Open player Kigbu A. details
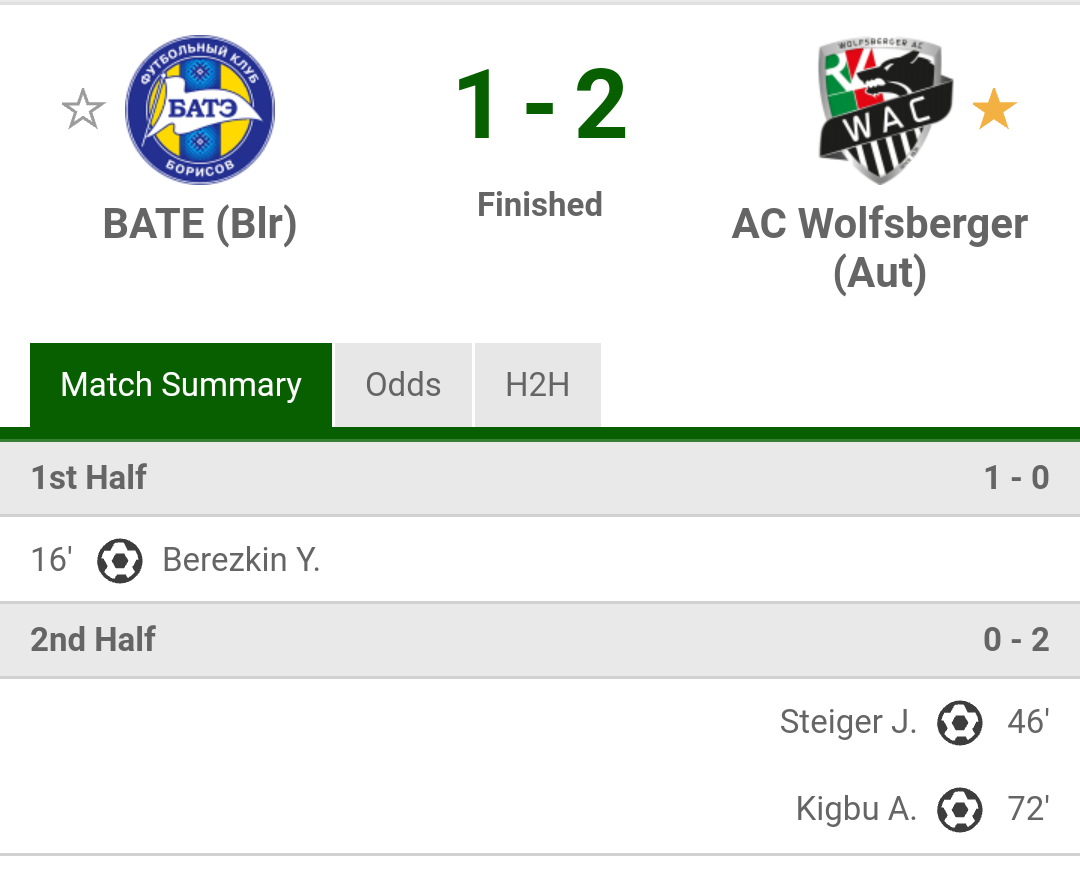The image size is (1080, 873). [856, 809]
